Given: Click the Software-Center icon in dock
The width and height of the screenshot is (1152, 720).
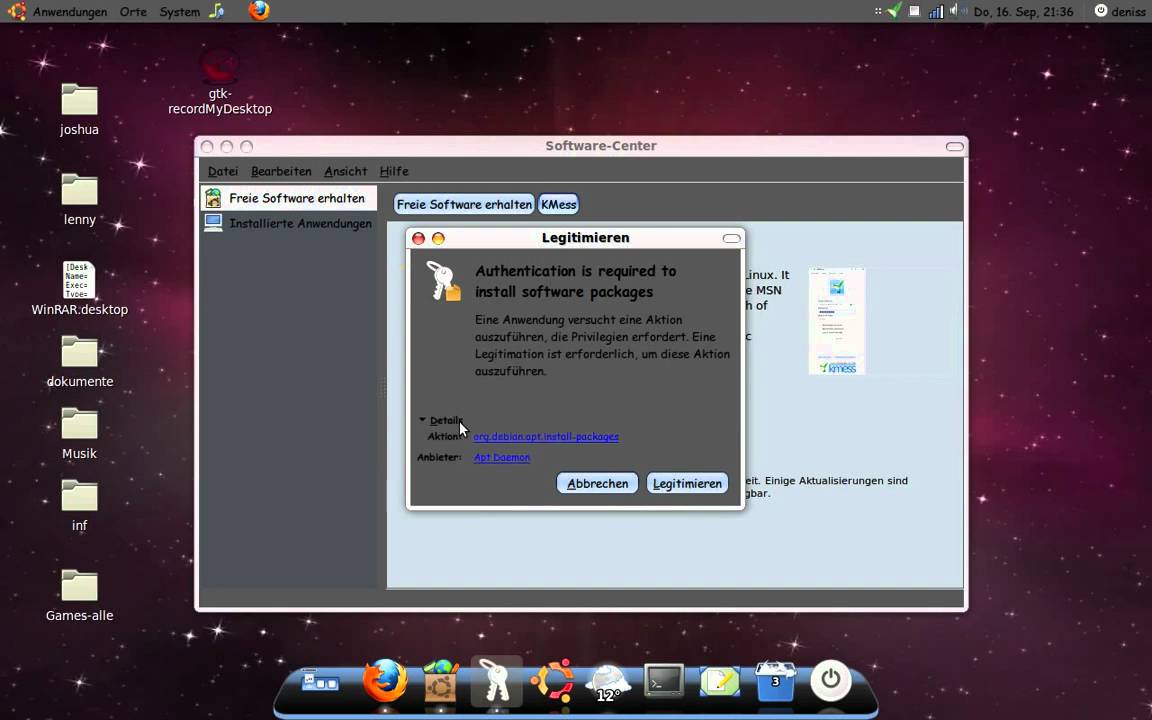Looking at the screenshot, I should point(441,681).
